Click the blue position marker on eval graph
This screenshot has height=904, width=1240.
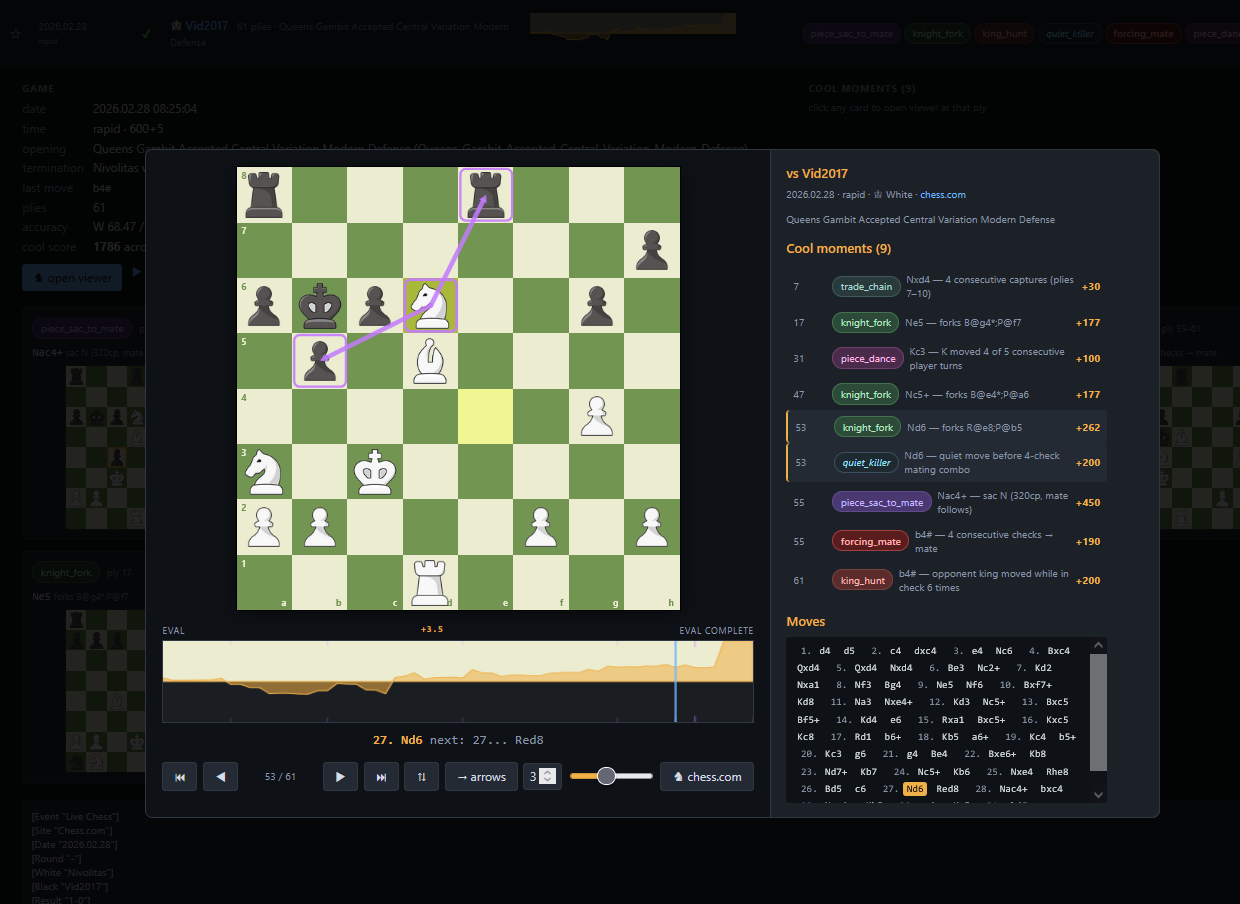pos(675,681)
